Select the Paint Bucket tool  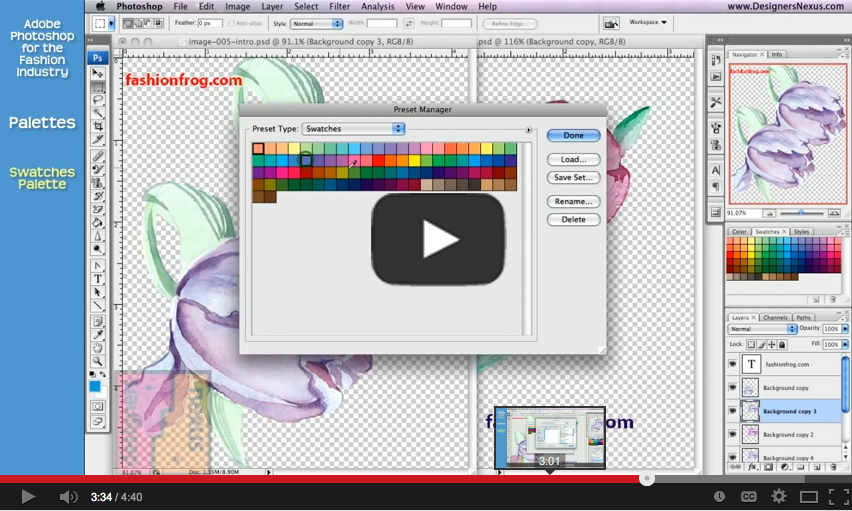(x=98, y=222)
